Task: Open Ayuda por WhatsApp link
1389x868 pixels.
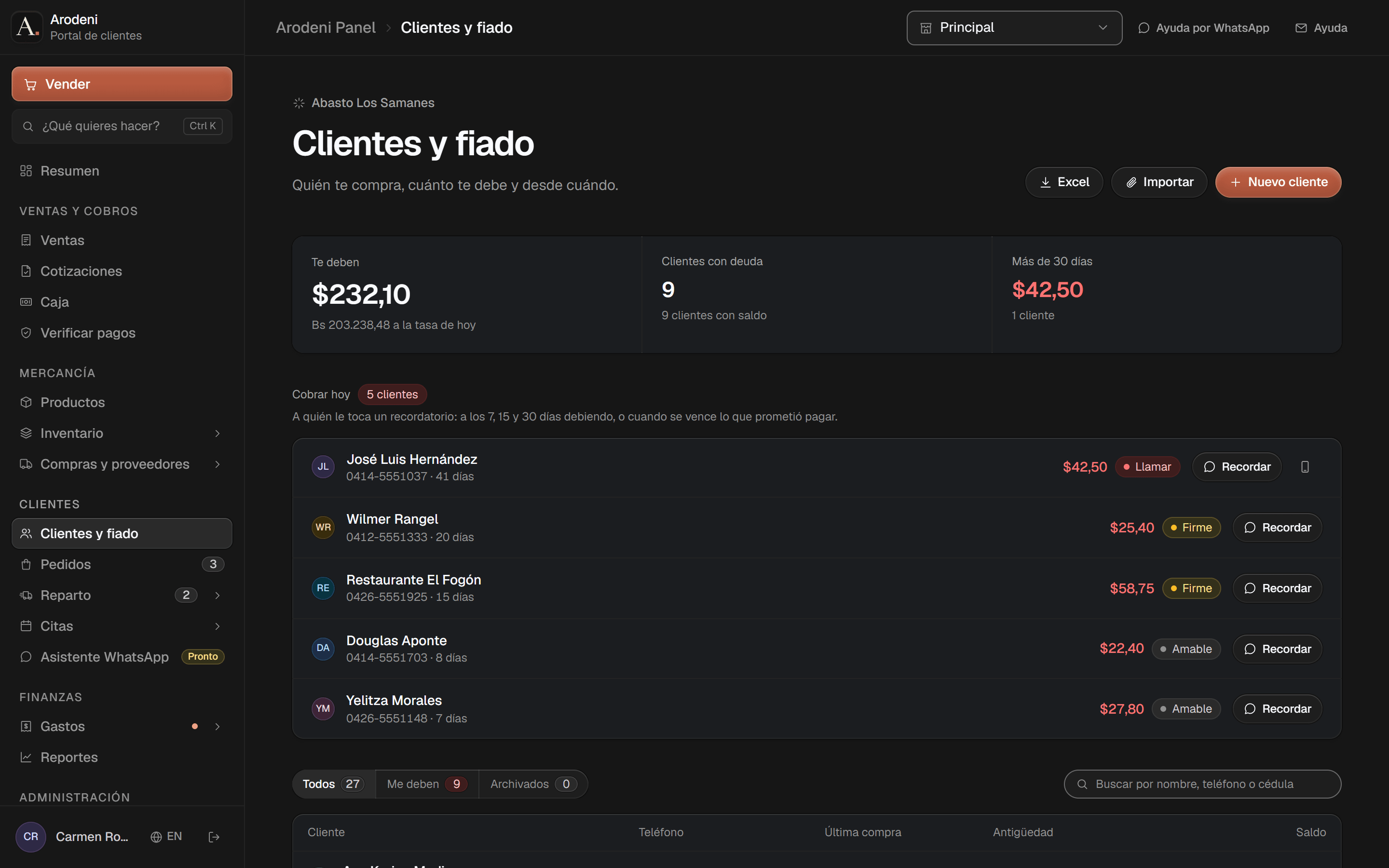Action: click(1204, 27)
